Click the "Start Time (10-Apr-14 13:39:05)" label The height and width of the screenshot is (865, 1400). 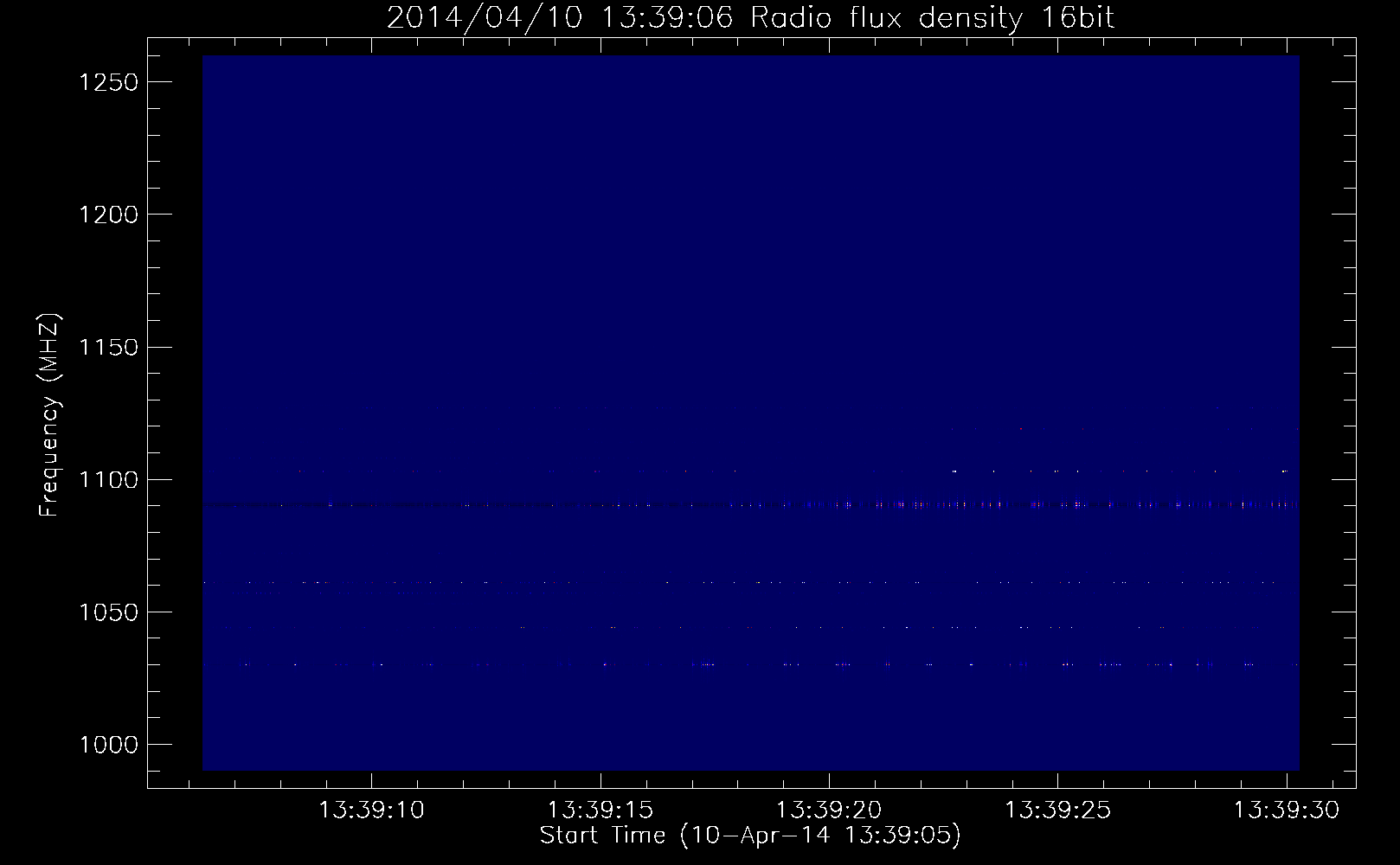(x=750, y=836)
